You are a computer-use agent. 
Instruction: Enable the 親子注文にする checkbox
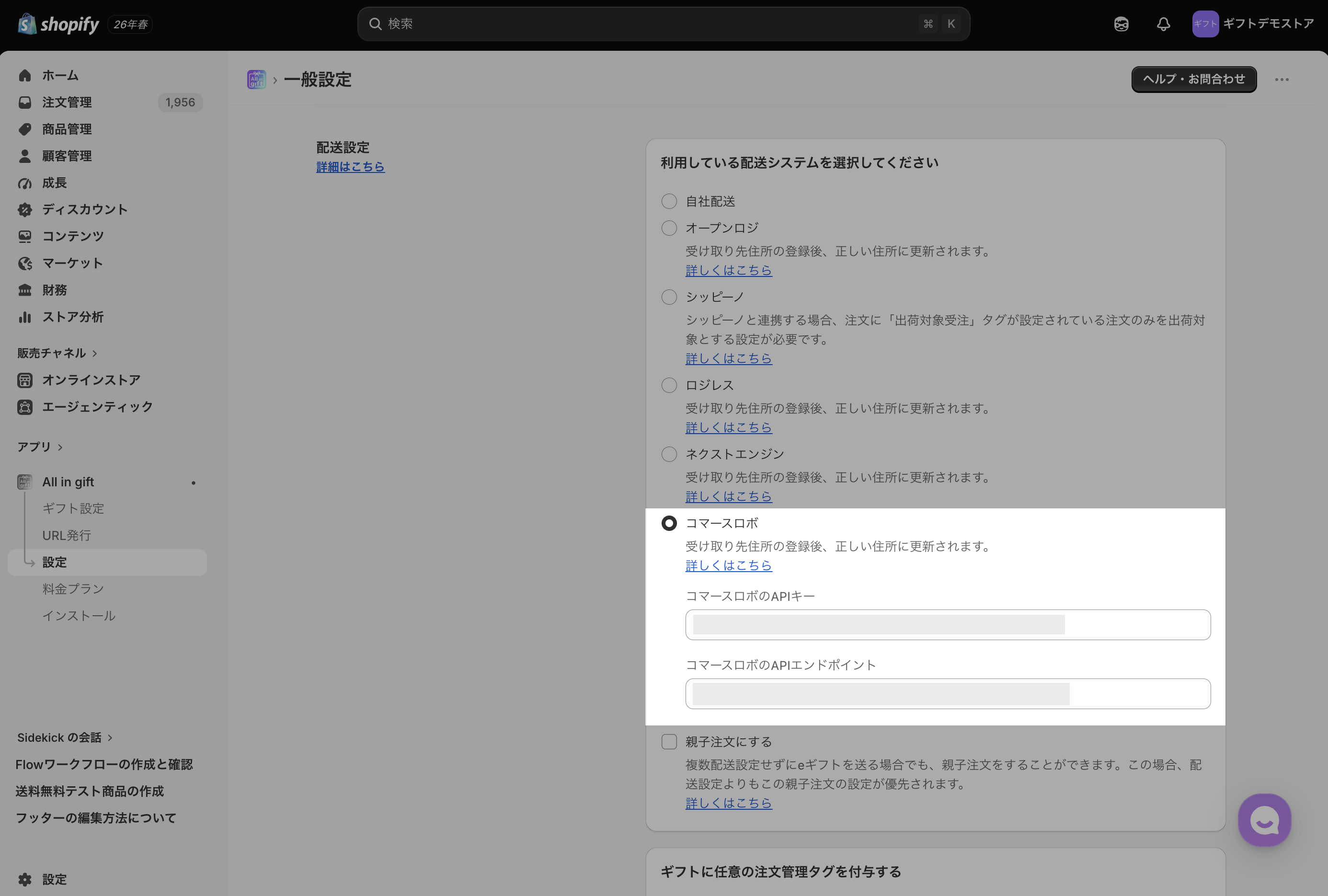click(669, 742)
